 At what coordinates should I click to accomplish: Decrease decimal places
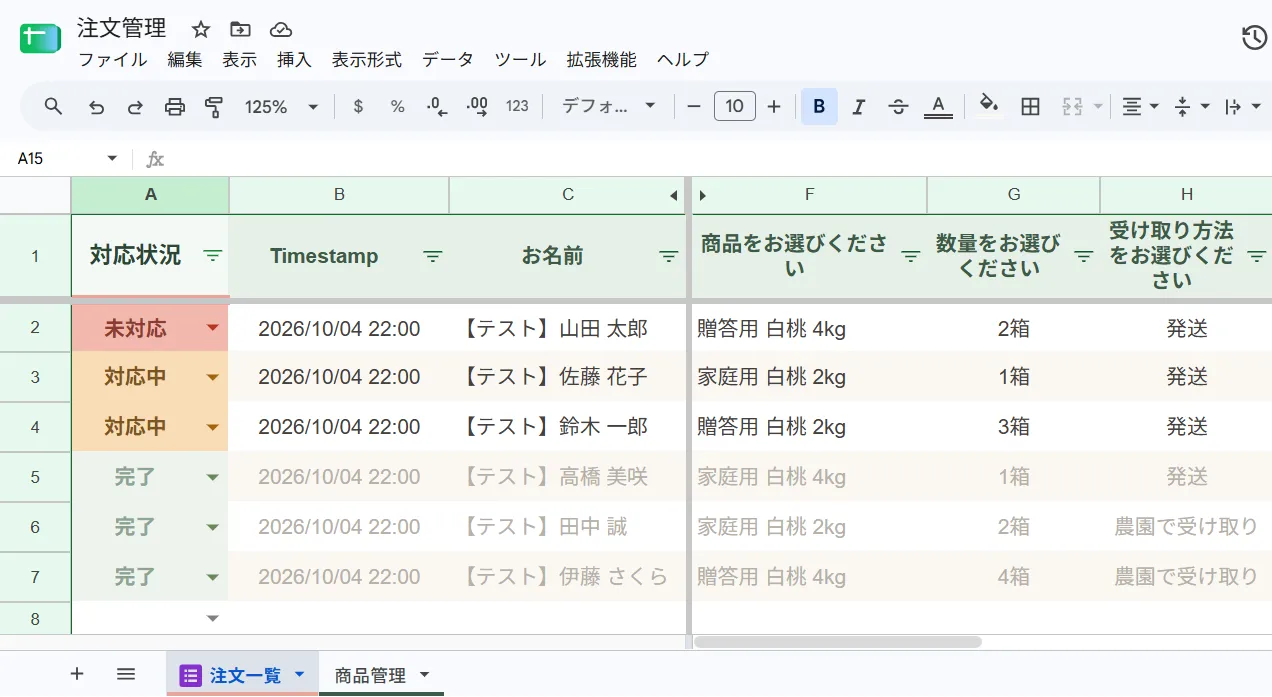point(437,107)
